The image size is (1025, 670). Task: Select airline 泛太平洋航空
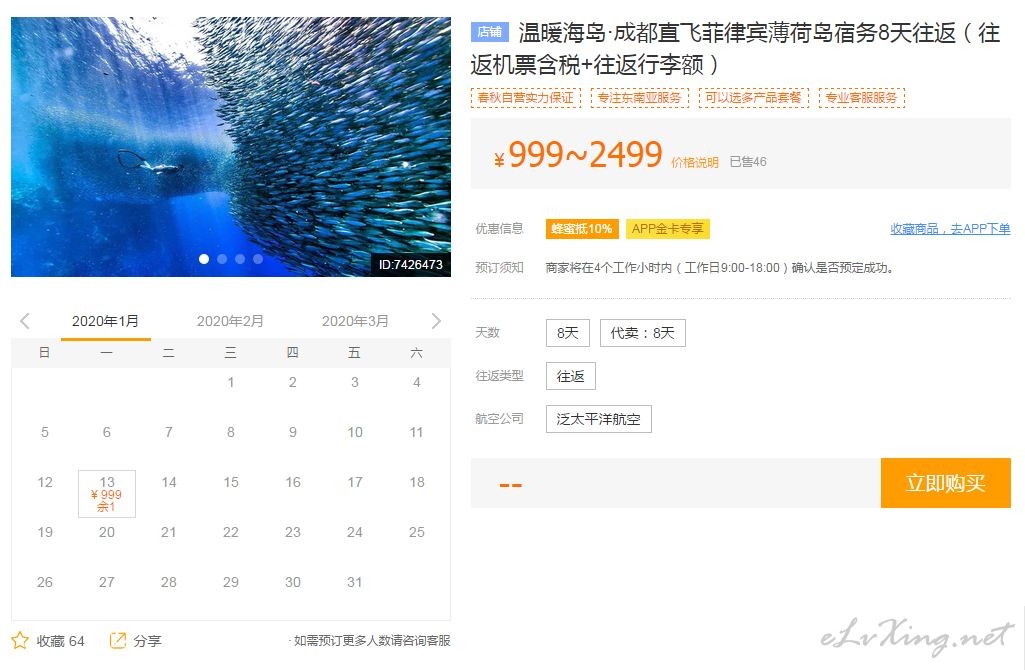click(x=599, y=419)
